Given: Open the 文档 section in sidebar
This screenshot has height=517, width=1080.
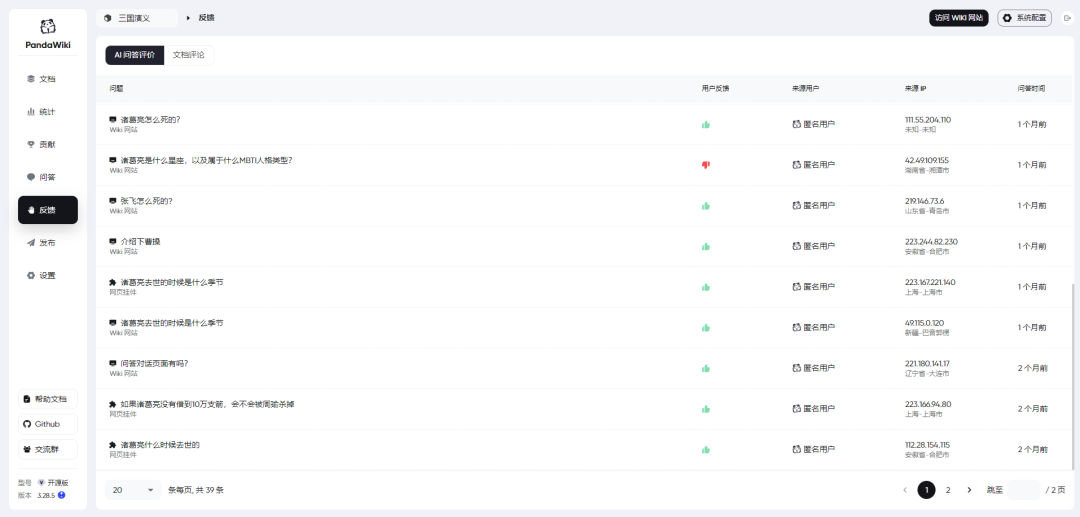Looking at the screenshot, I should click(47, 79).
